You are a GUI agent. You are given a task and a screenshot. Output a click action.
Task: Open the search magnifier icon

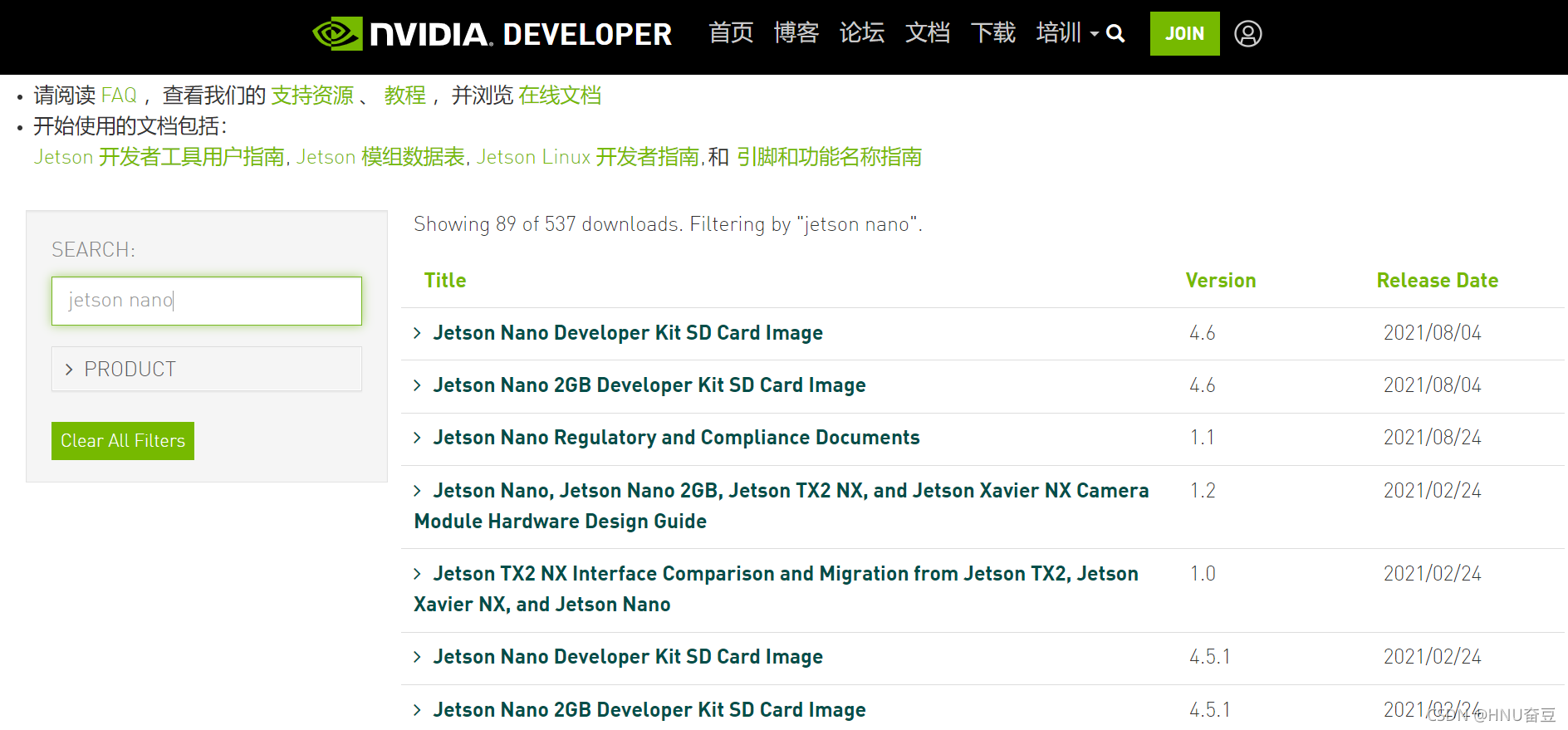(x=1115, y=33)
